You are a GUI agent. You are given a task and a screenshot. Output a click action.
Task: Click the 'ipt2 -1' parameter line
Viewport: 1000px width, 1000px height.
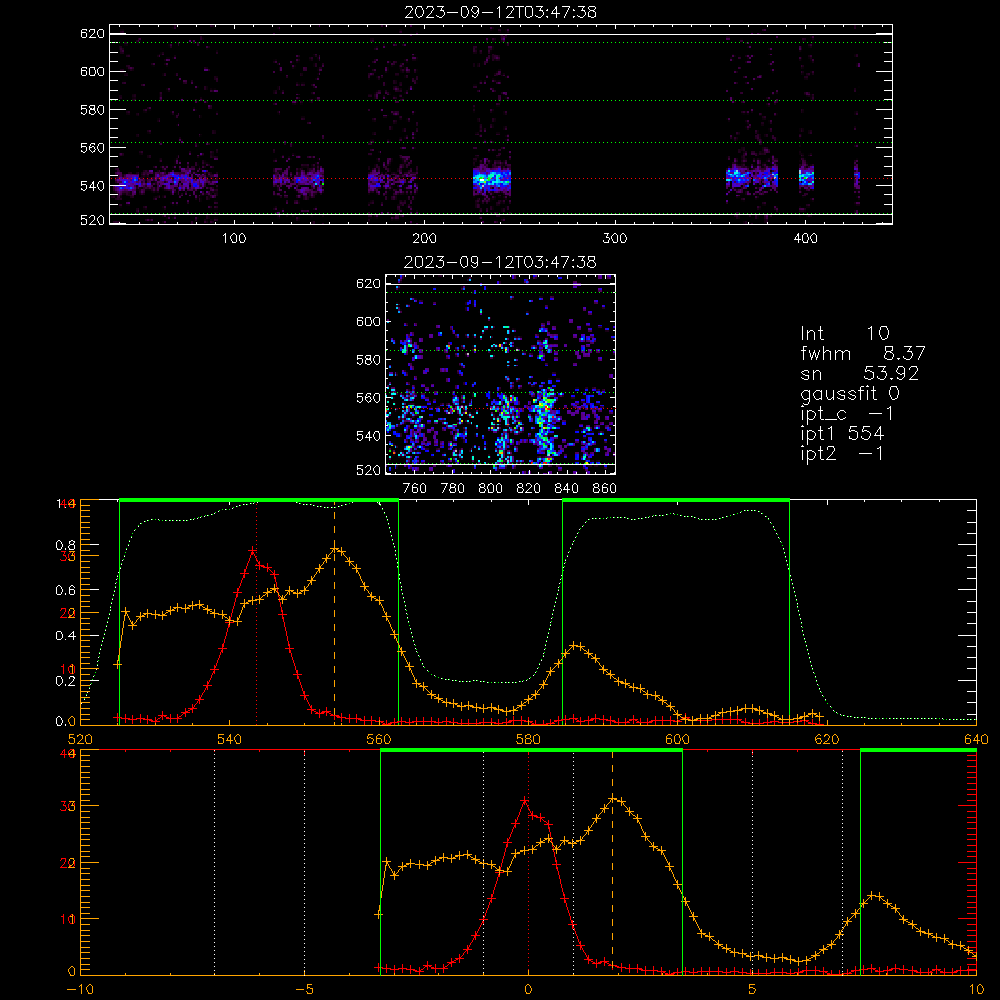point(842,453)
